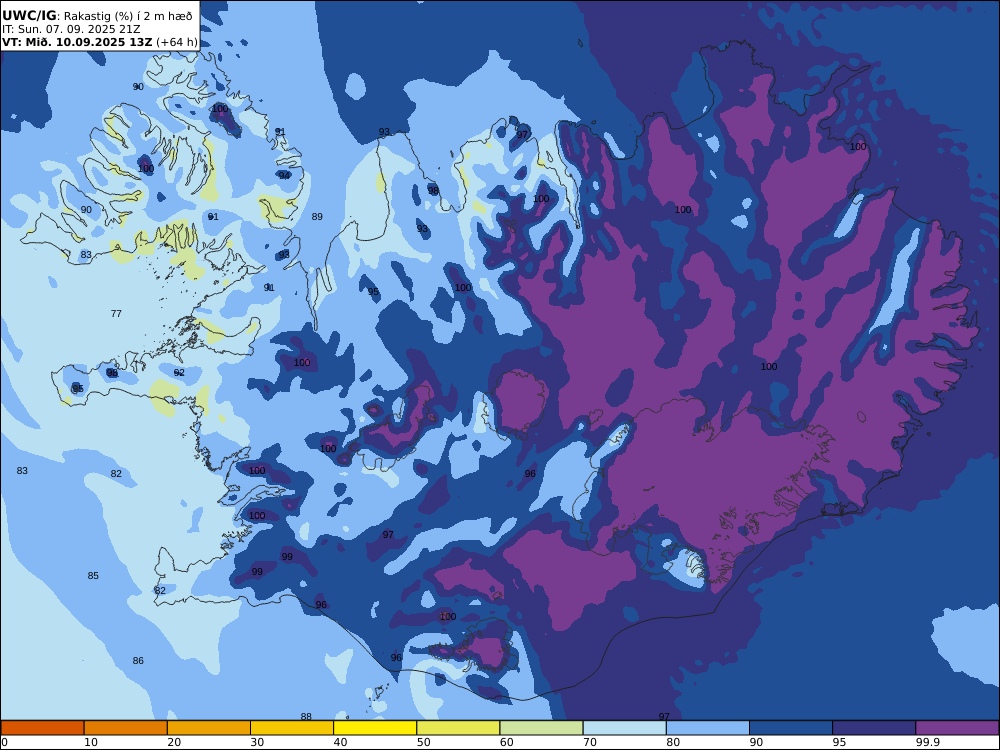Select the 30–40 golden legend swatch
Viewport: 1000px width, 750px height.
tap(292, 728)
